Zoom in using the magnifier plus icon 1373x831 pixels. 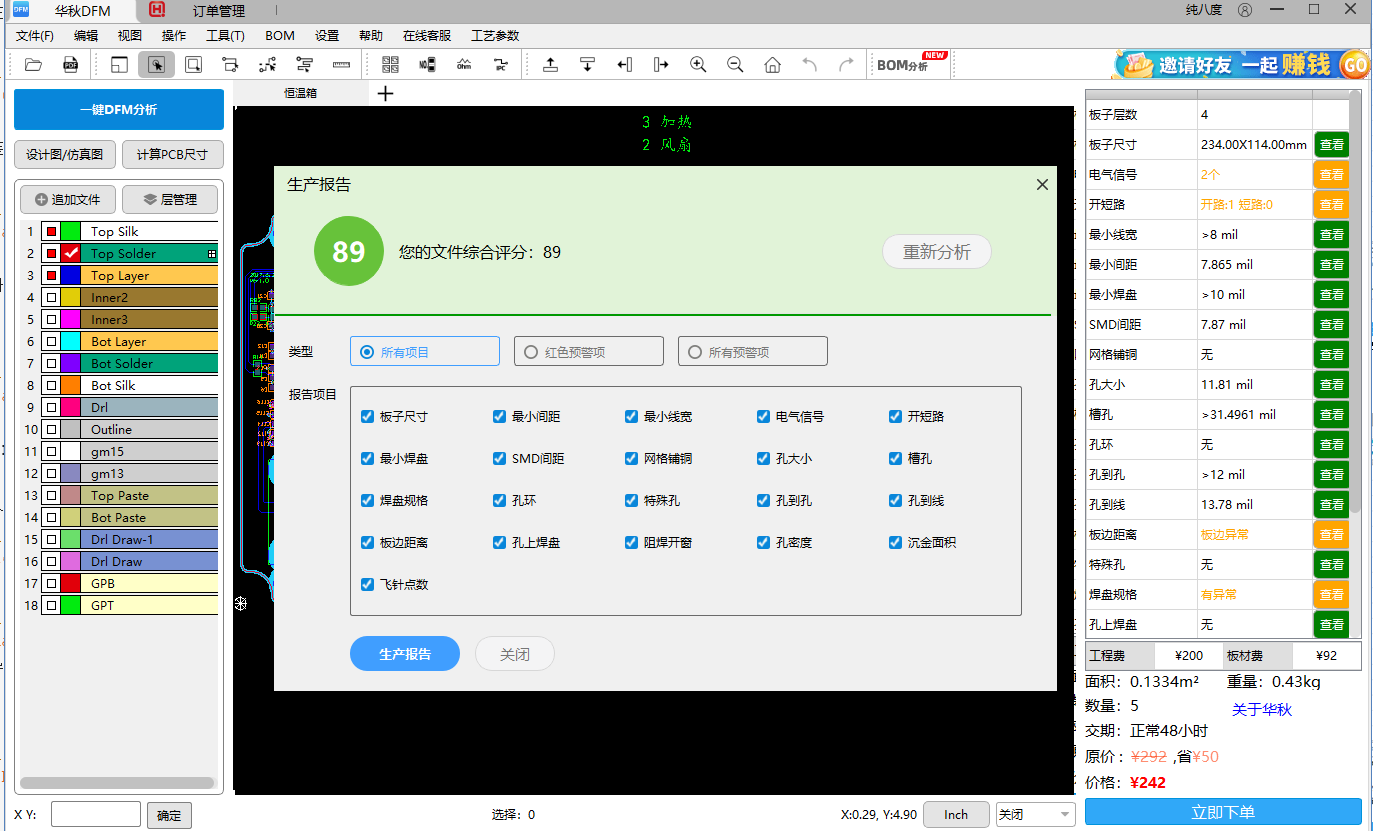pos(698,65)
